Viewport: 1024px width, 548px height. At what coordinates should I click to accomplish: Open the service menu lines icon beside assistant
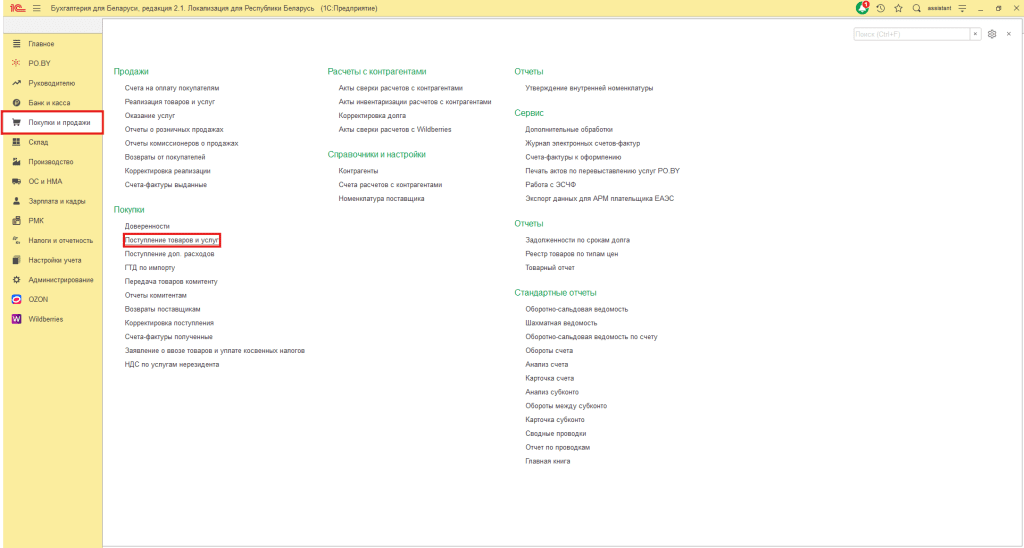tap(961, 8)
